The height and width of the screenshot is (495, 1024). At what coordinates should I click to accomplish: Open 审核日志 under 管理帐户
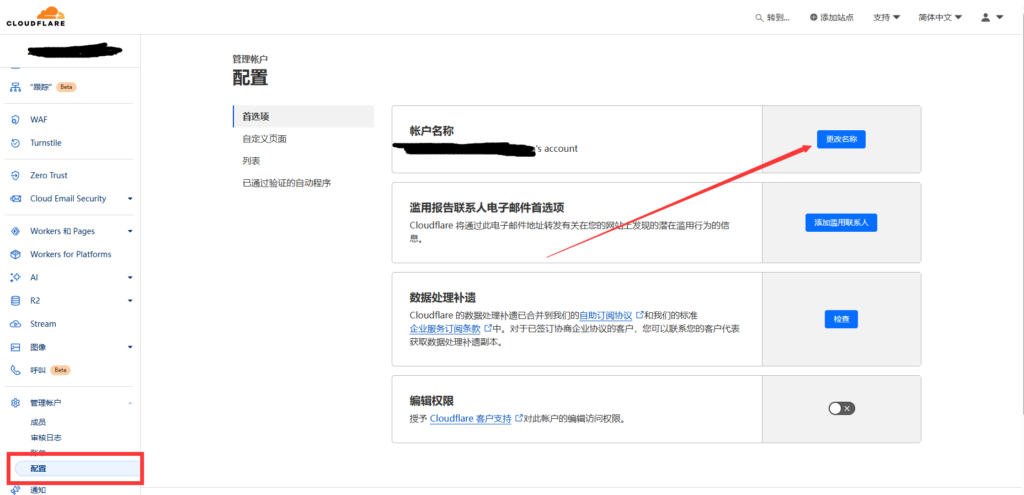pos(46,438)
